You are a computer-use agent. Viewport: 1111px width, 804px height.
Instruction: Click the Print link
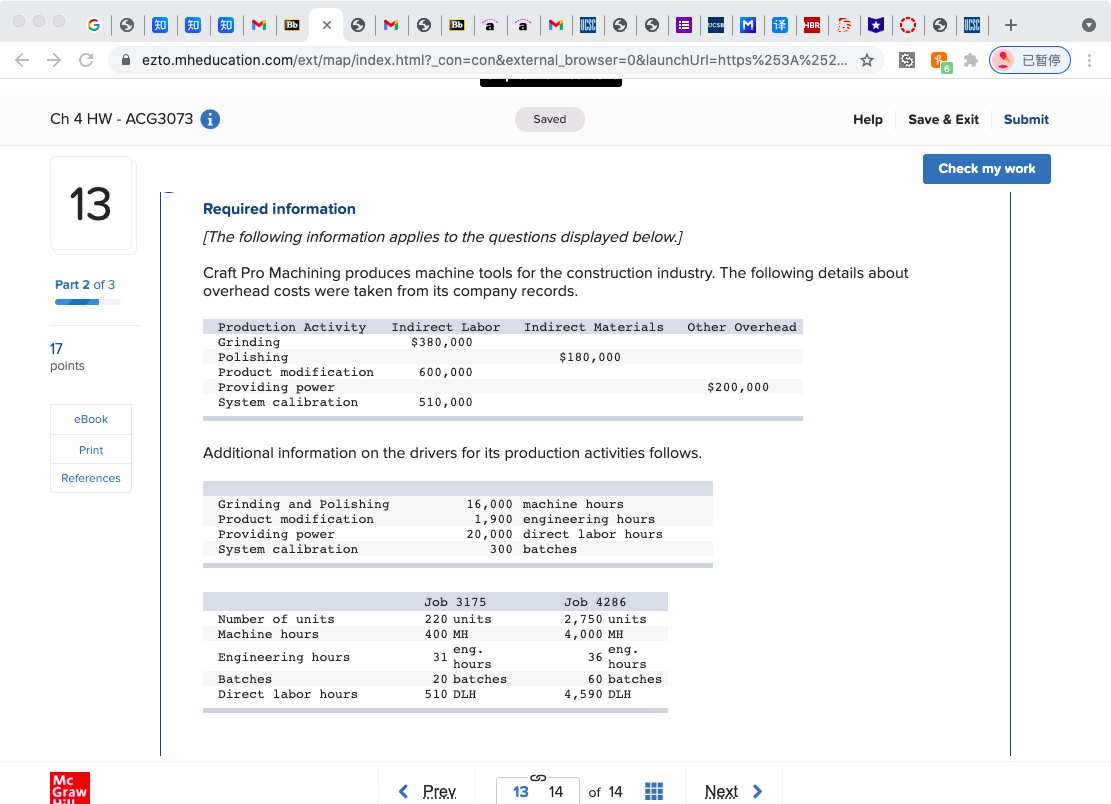(x=91, y=450)
